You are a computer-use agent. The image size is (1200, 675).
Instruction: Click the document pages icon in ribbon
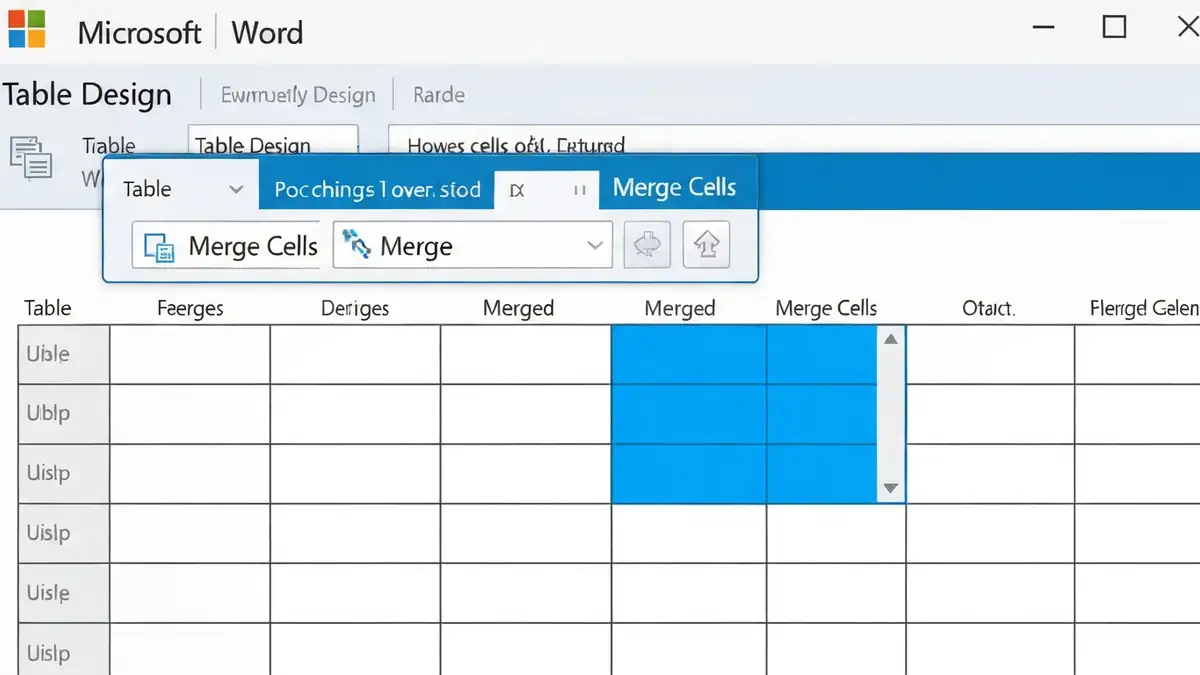30,158
